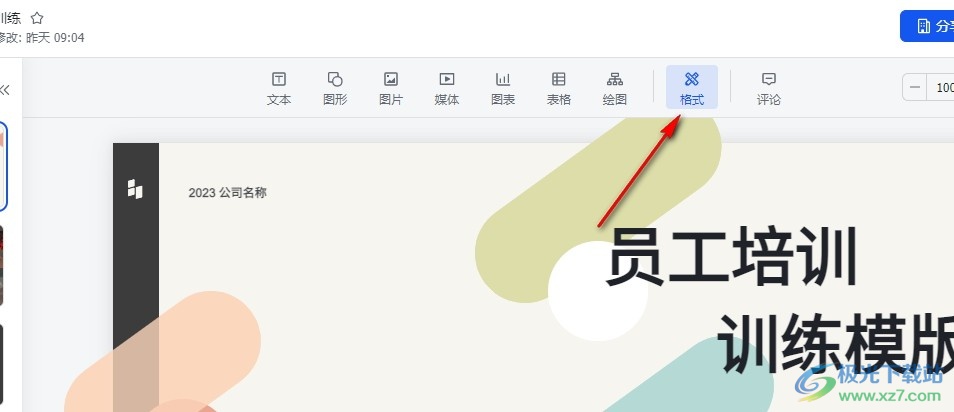Image resolution: width=954 pixels, height=412 pixels.
Task: Click the zoom percentage field
Action: click(x=941, y=88)
